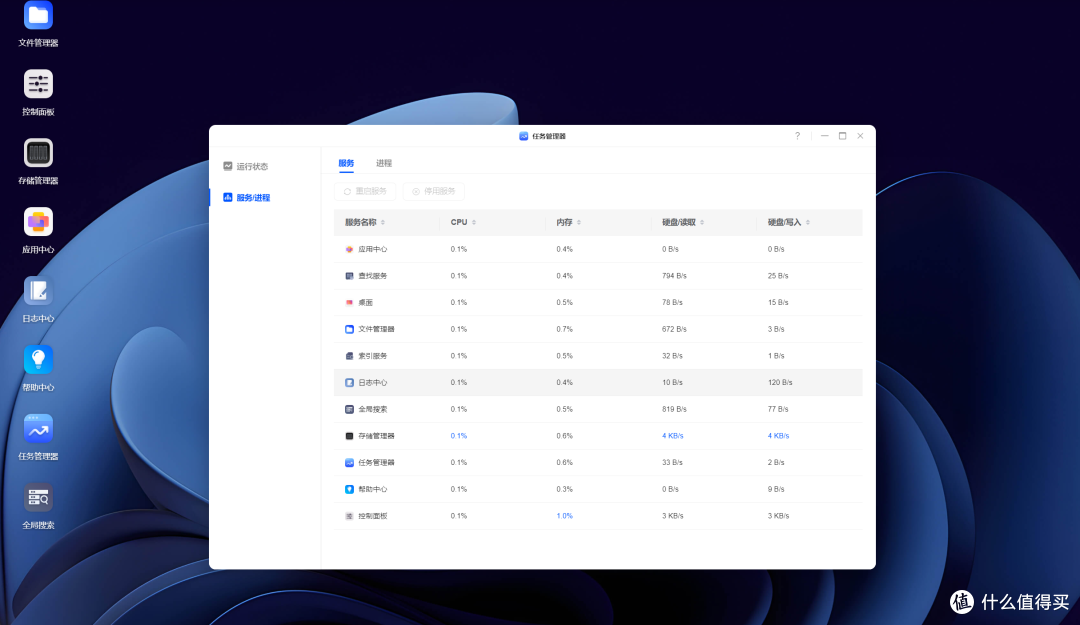Select 运行状态 in the sidebar
1080x625 pixels.
(252, 166)
